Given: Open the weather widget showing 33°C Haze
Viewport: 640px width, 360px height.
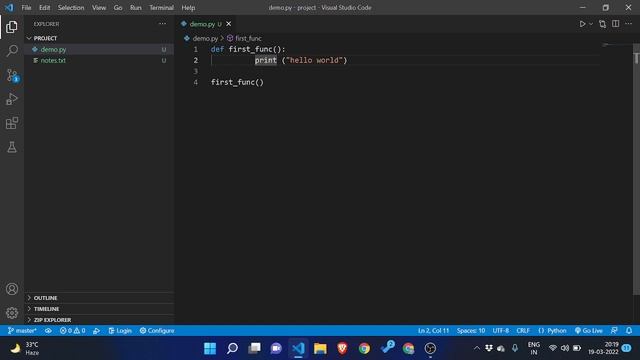Looking at the screenshot, I should click(24, 349).
